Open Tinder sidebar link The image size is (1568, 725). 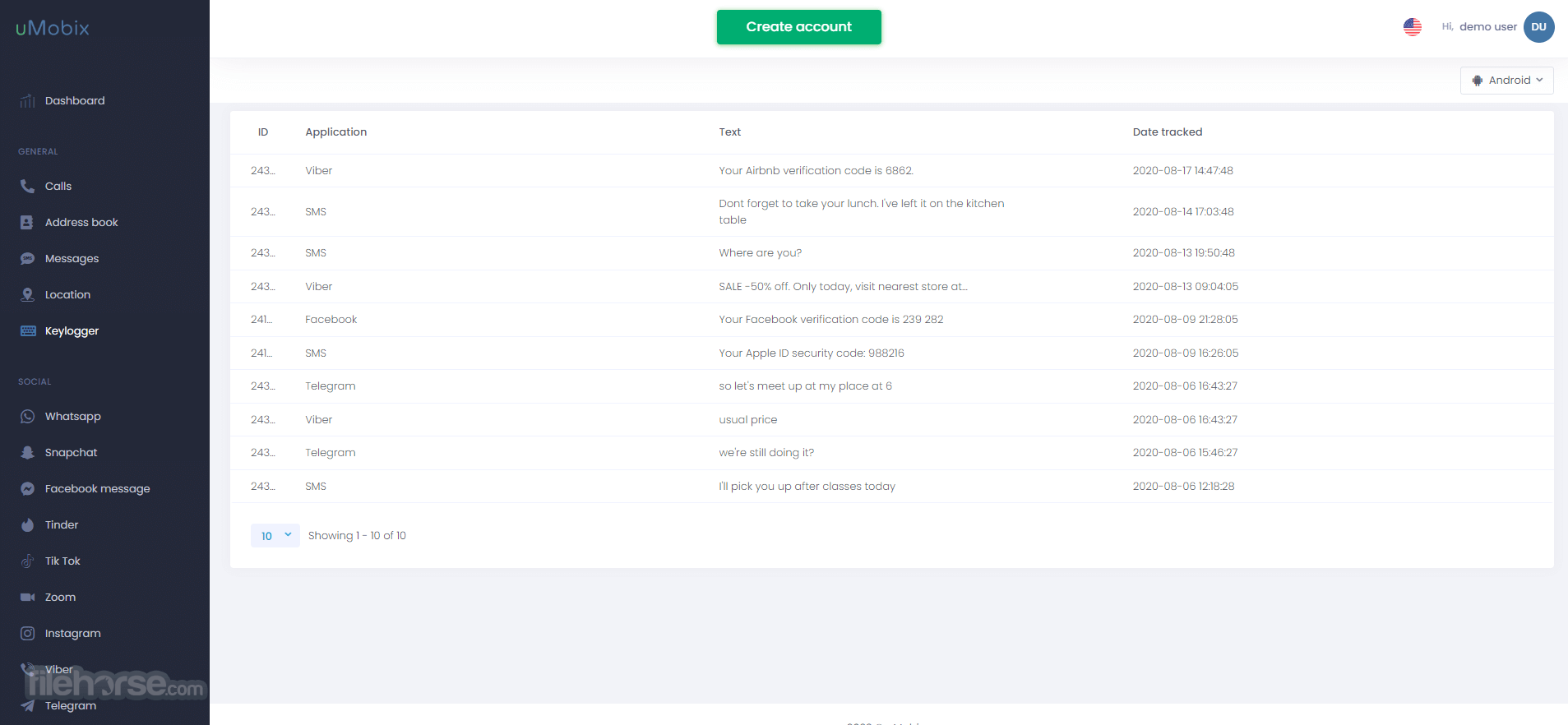(x=62, y=525)
